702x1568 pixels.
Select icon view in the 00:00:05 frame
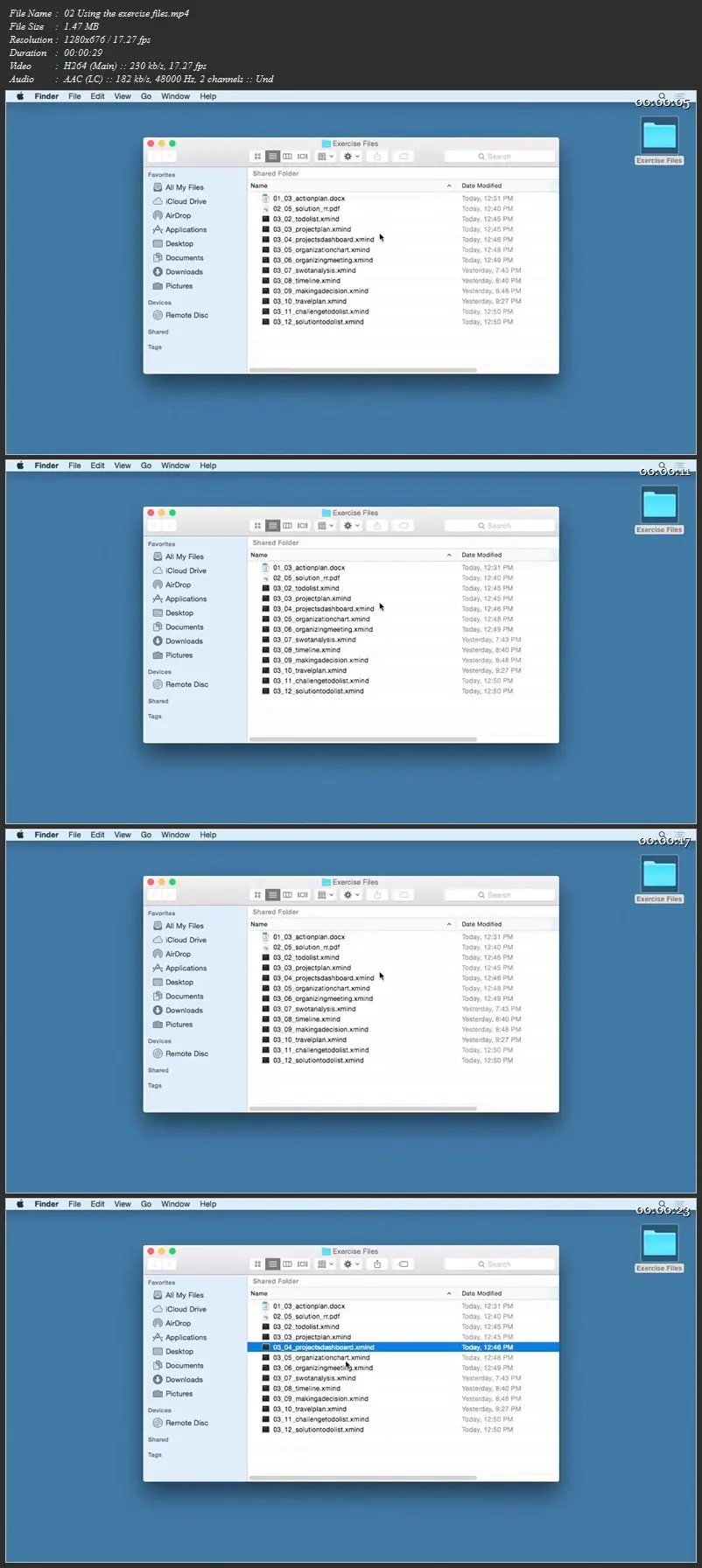click(x=257, y=157)
